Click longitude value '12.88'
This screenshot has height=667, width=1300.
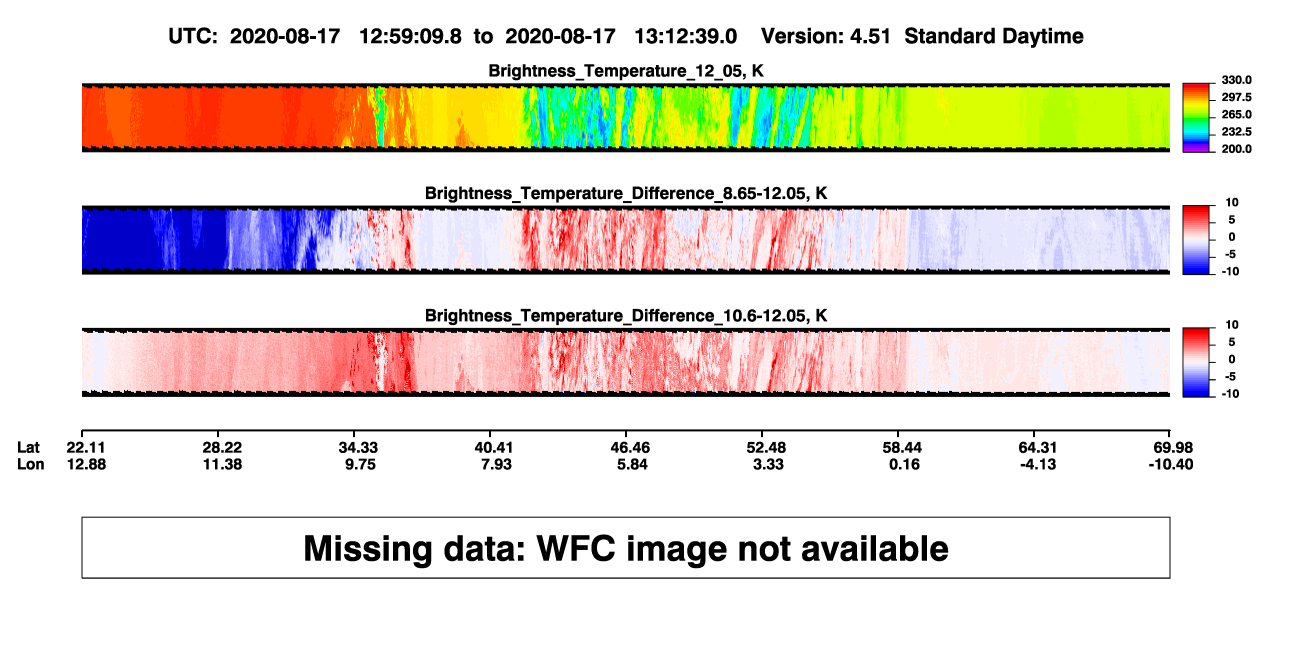point(86,464)
